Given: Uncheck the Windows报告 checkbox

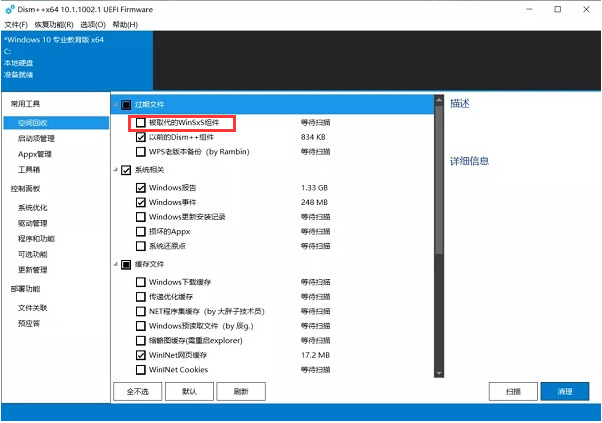Looking at the screenshot, I should [141, 188].
